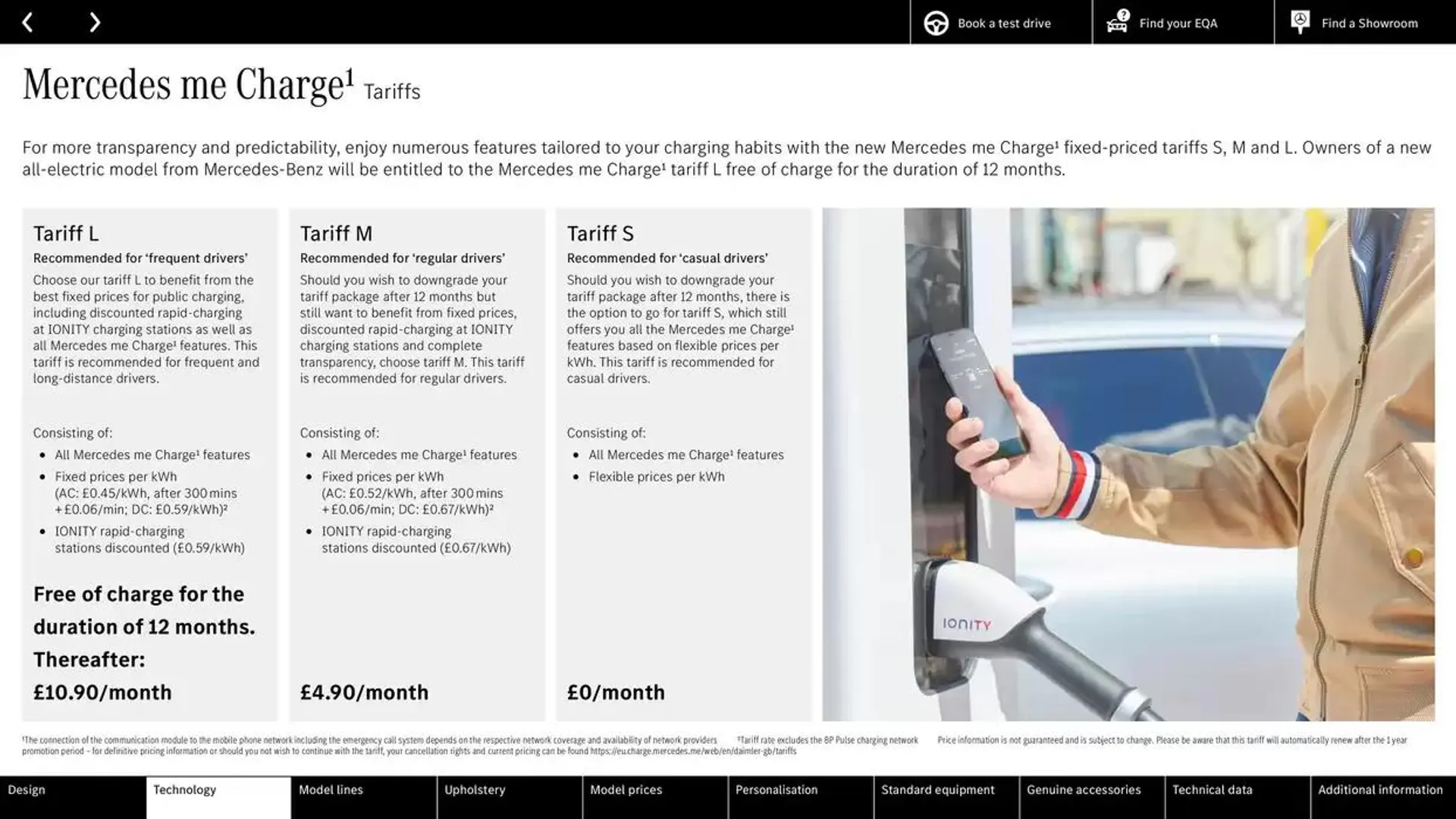
Task: Click 'Model prices' tab in bottom navigation
Action: 625,791
